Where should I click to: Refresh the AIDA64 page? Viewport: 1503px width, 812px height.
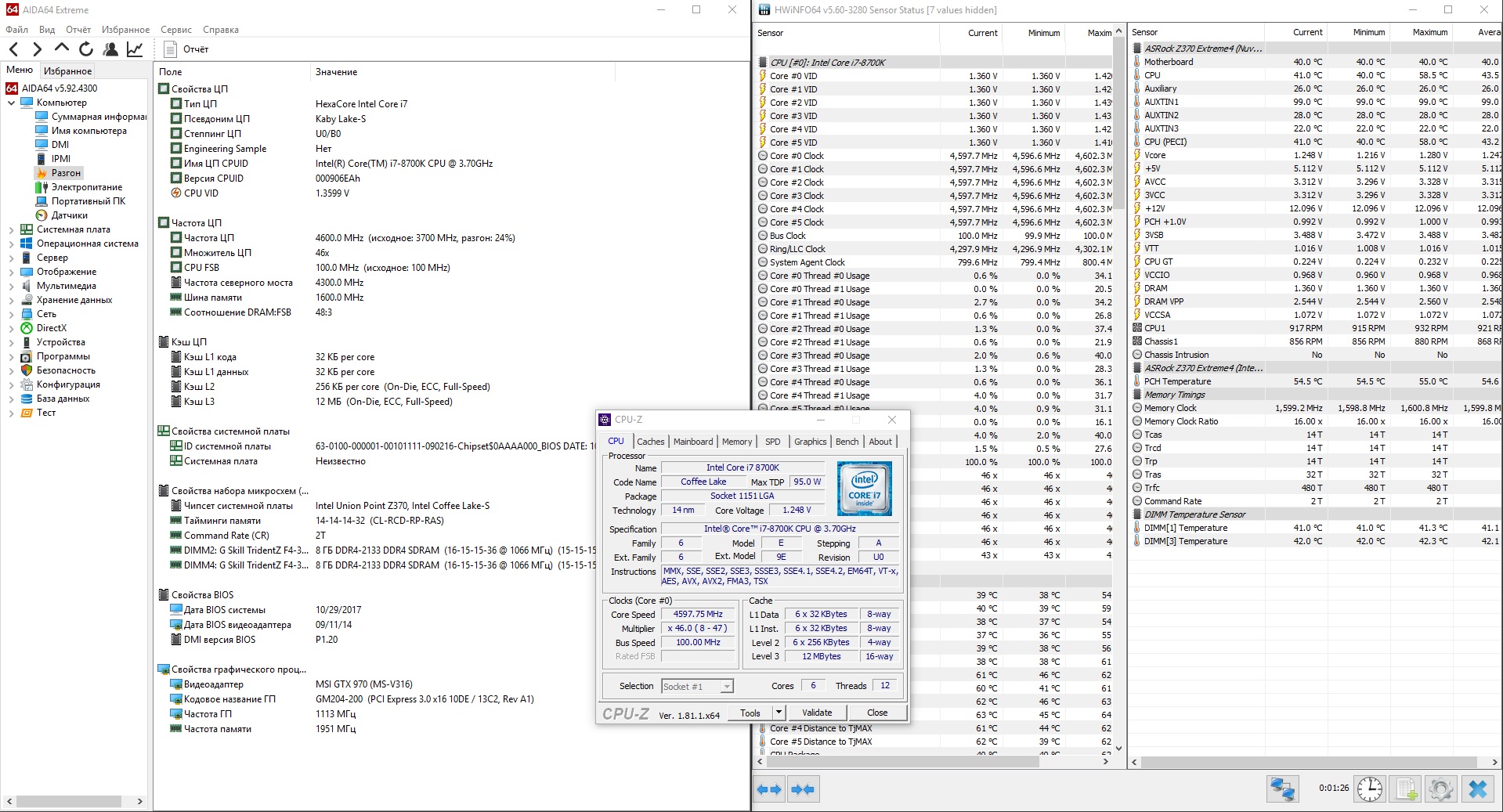86,49
